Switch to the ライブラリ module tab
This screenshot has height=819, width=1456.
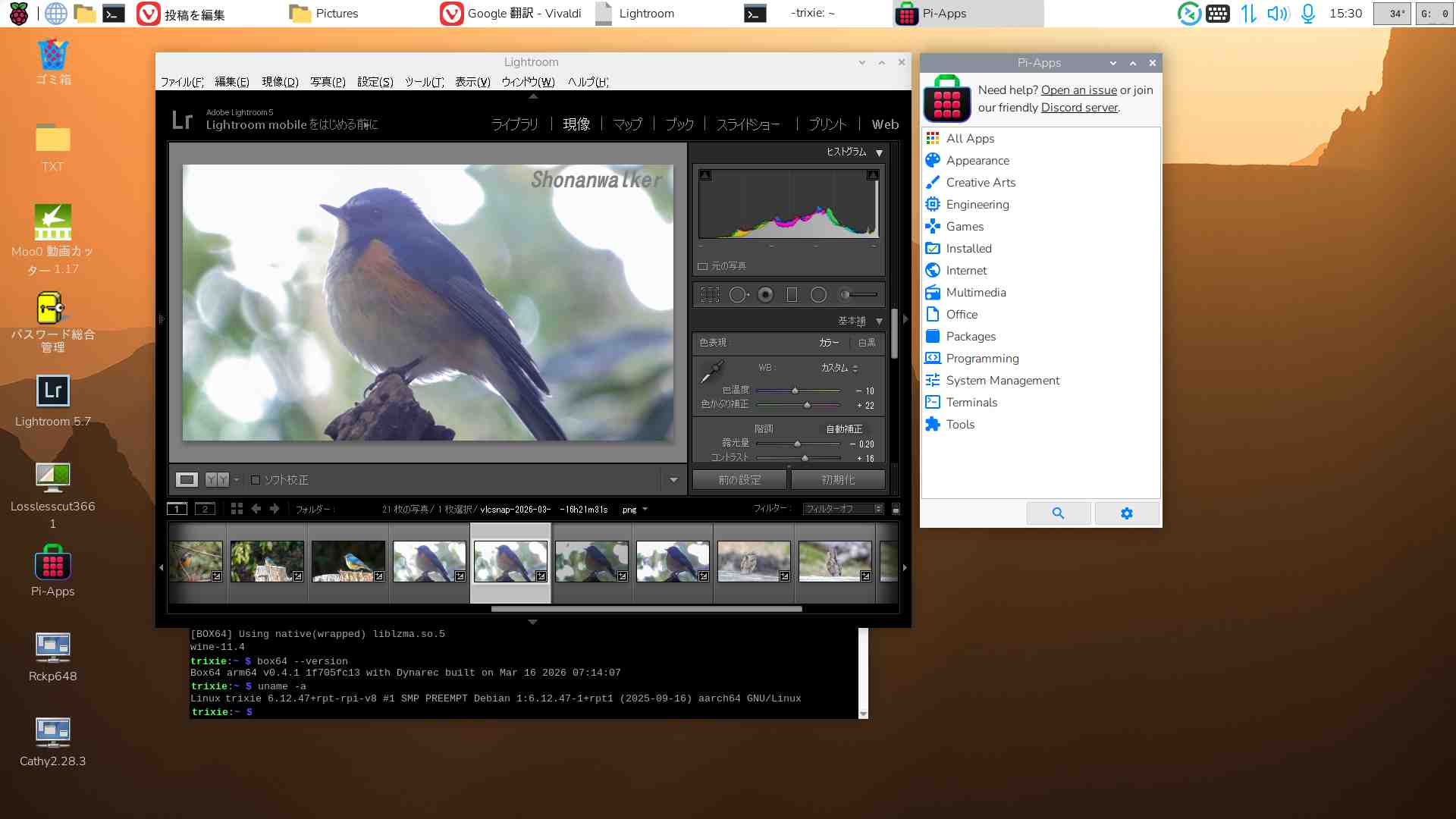(514, 124)
